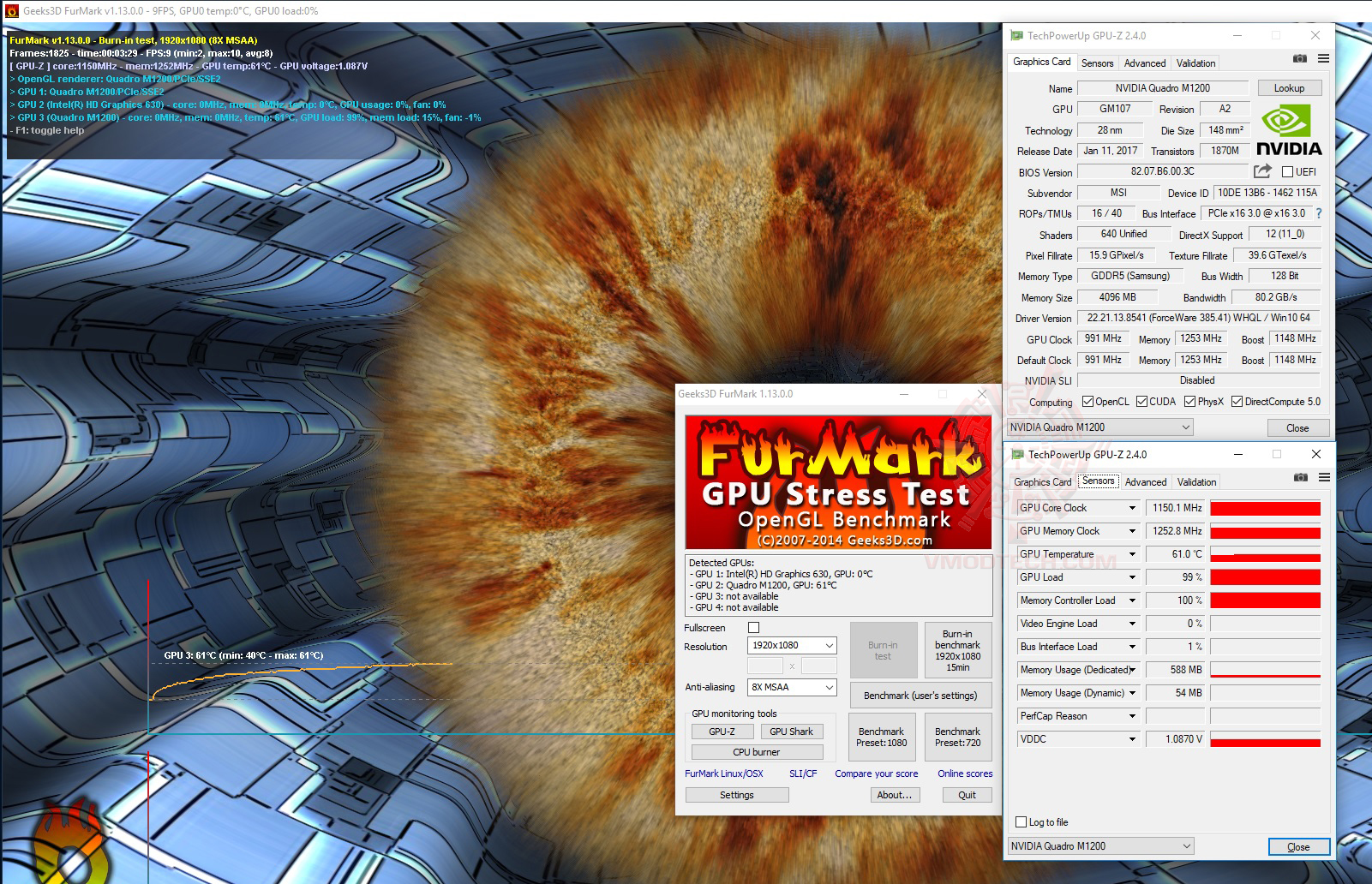
Task: Click the GPU name field showing NVIDIA Quadro M1200
Action: pyautogui.click(x=1163, y=88)
